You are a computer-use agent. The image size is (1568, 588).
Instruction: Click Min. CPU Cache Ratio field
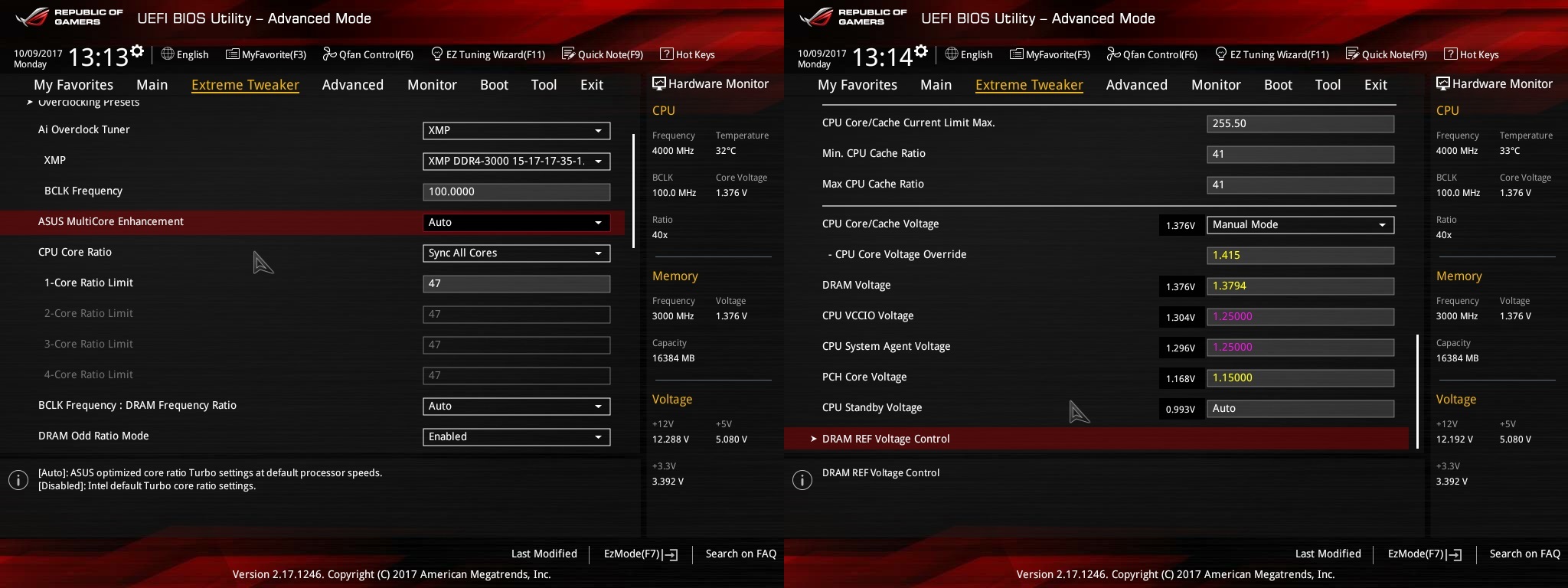coord(1300,155)
